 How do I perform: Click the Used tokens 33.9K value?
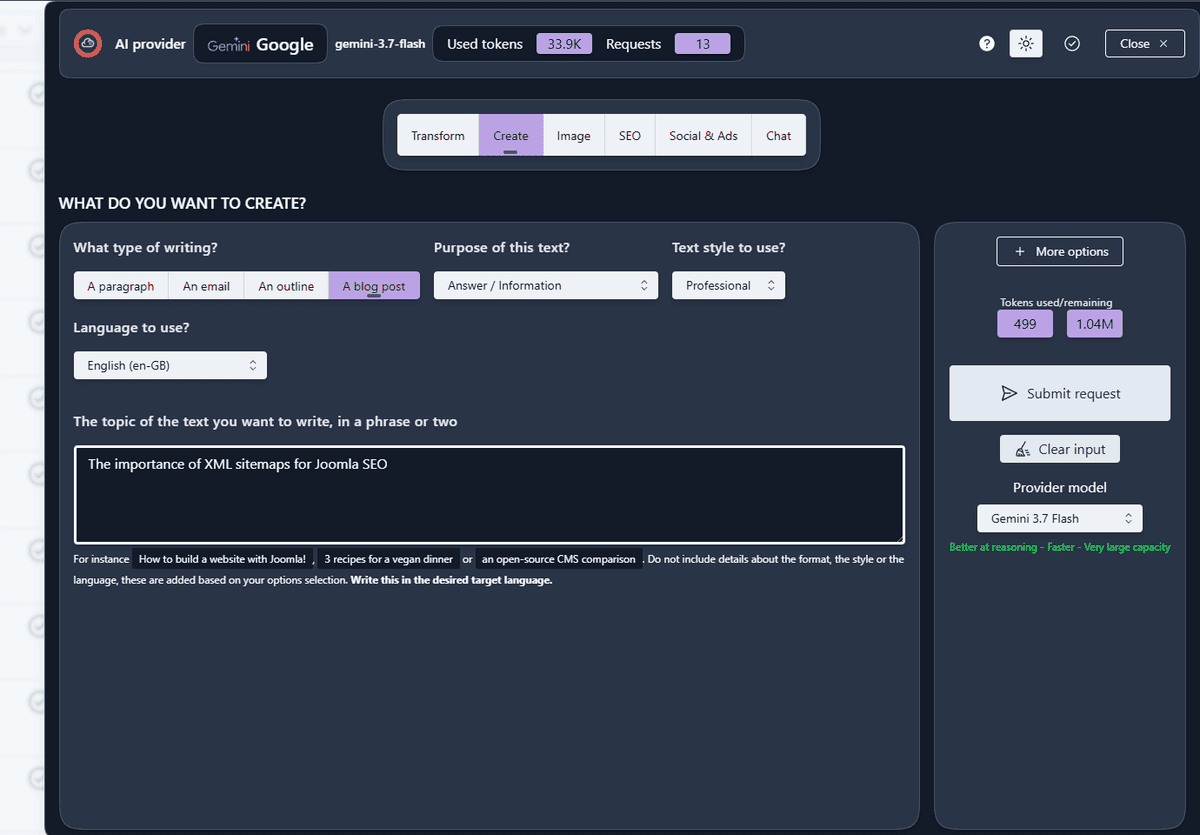tap(565, 44)
